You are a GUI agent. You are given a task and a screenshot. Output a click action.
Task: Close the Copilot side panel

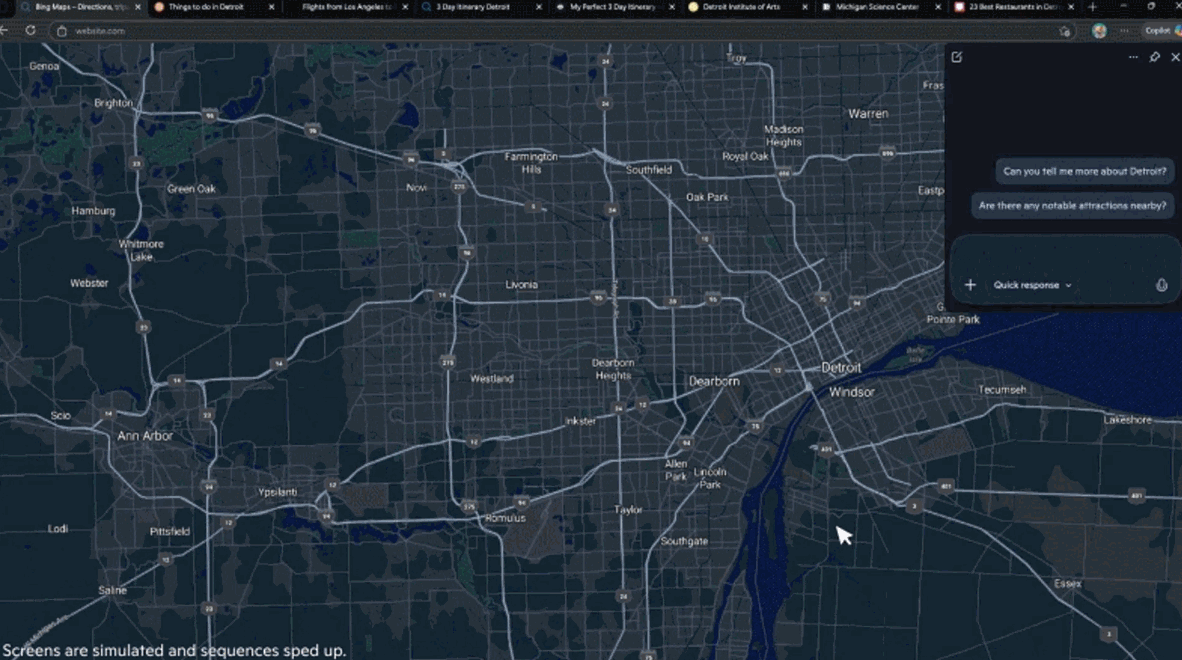pyautogui.click(x=1175, y=57)
